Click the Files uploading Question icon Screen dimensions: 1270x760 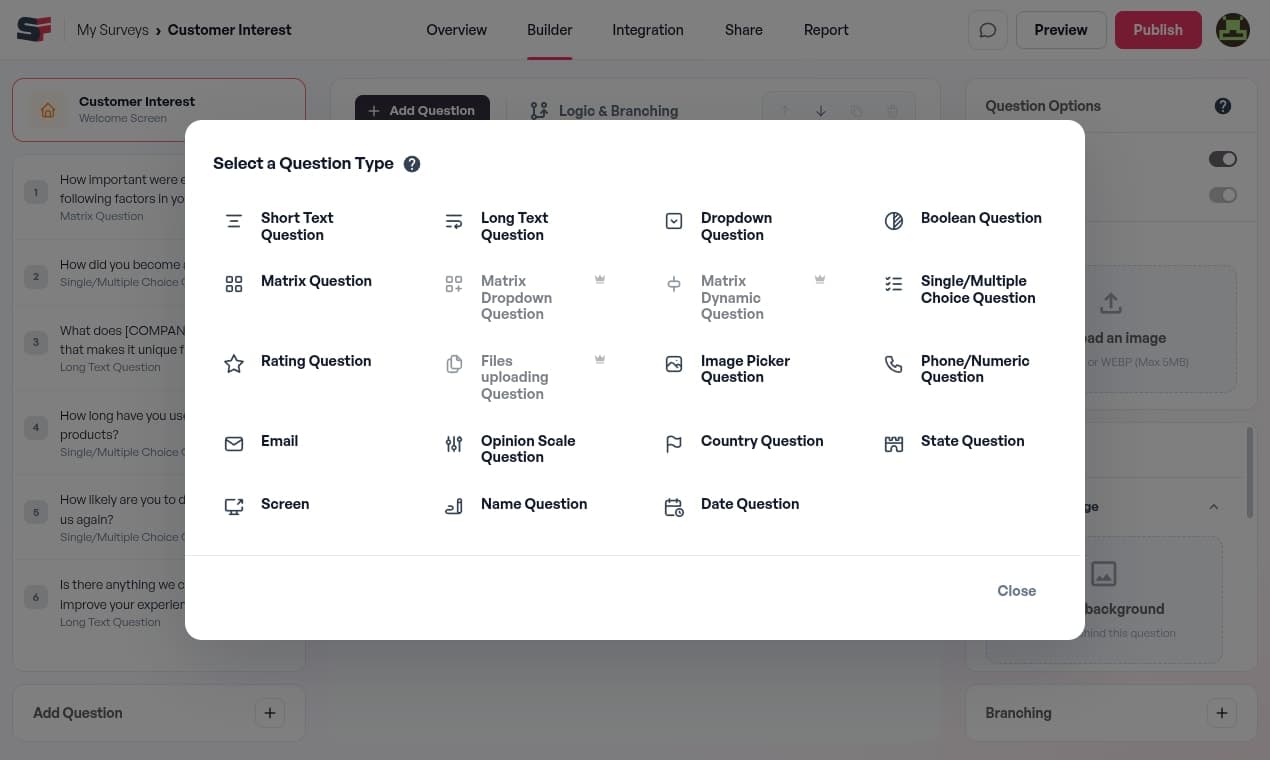454,364
